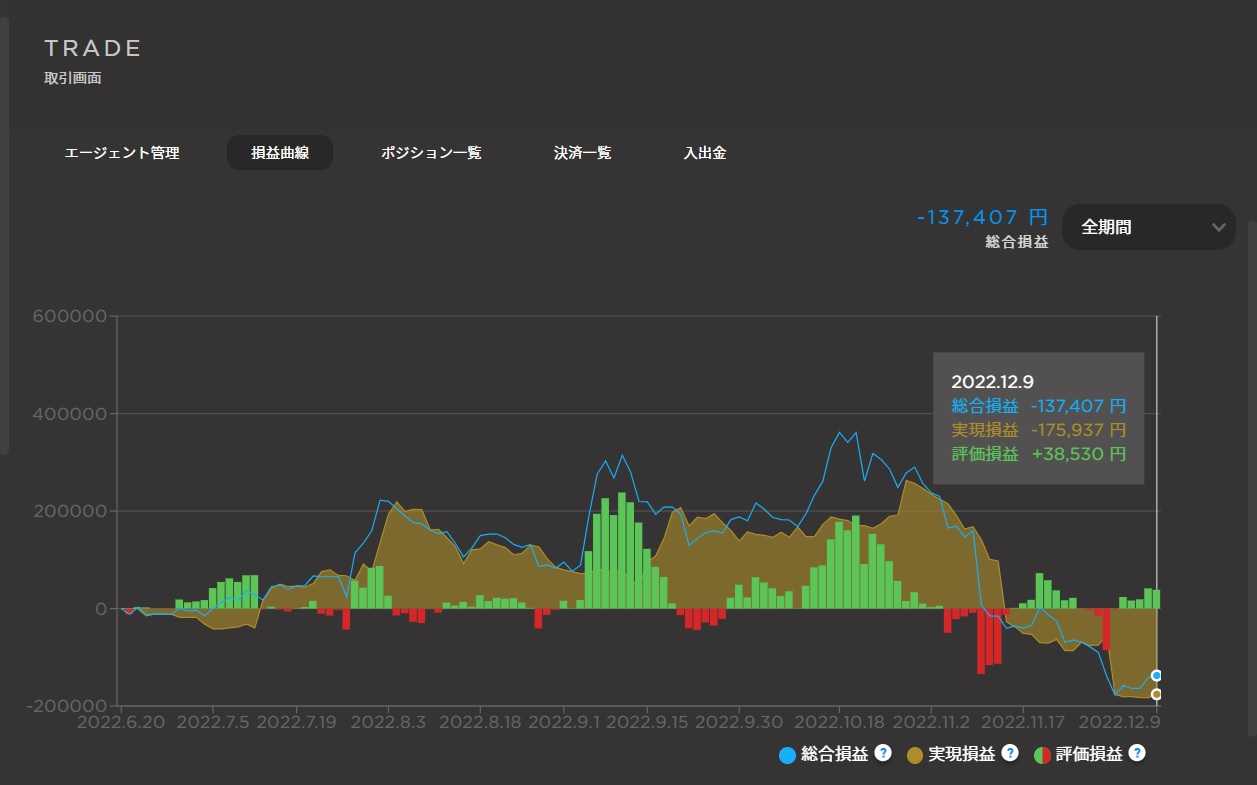Select the active 損益曲線 tab
The width and height of the screenshot is (1257, 785).
[x=279, y=153]
